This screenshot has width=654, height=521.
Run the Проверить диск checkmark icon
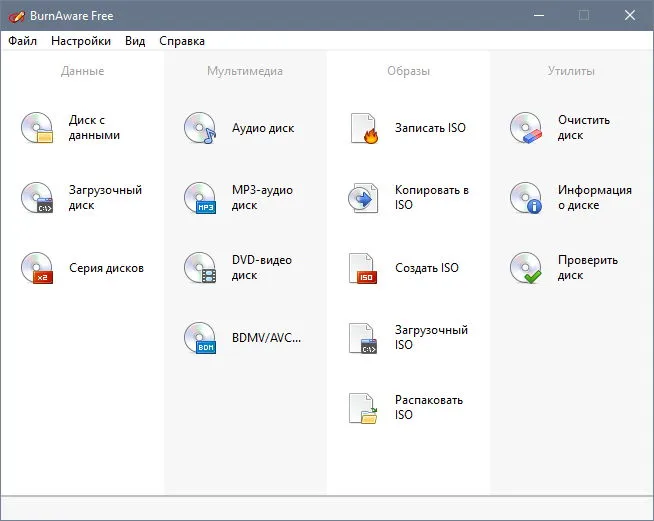pos(526,268)
